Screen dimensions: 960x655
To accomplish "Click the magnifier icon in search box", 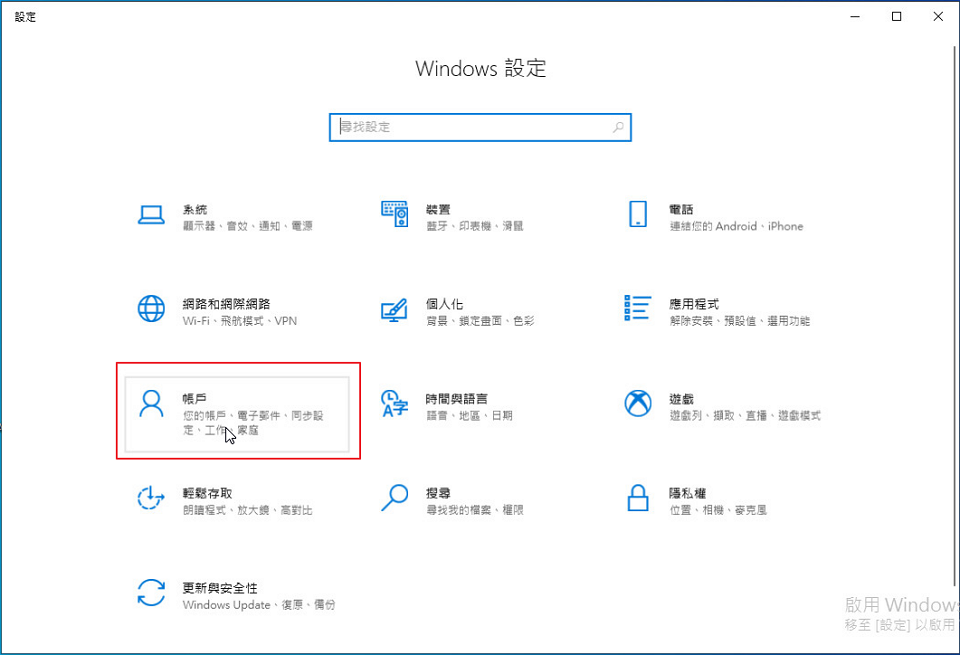I will coord(618,127).
